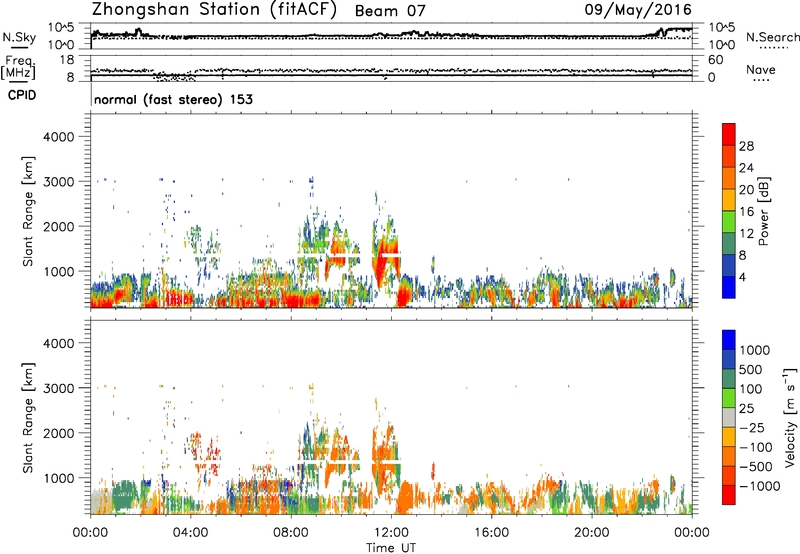Select the 16 label on power colorbar
This screenshot has height=554, width=800.
pos(746,212)
